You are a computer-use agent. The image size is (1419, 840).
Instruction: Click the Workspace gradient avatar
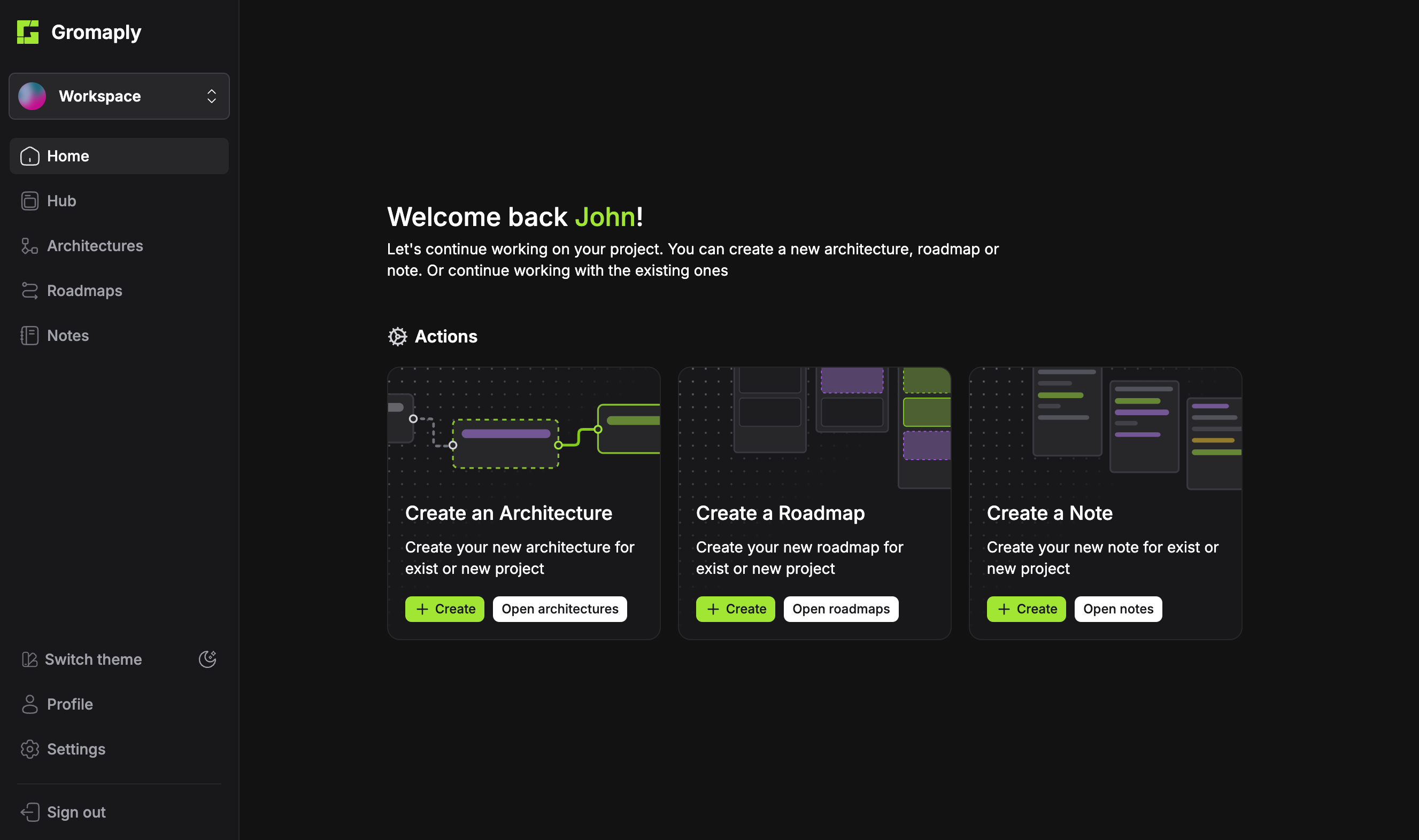(32, 96)
